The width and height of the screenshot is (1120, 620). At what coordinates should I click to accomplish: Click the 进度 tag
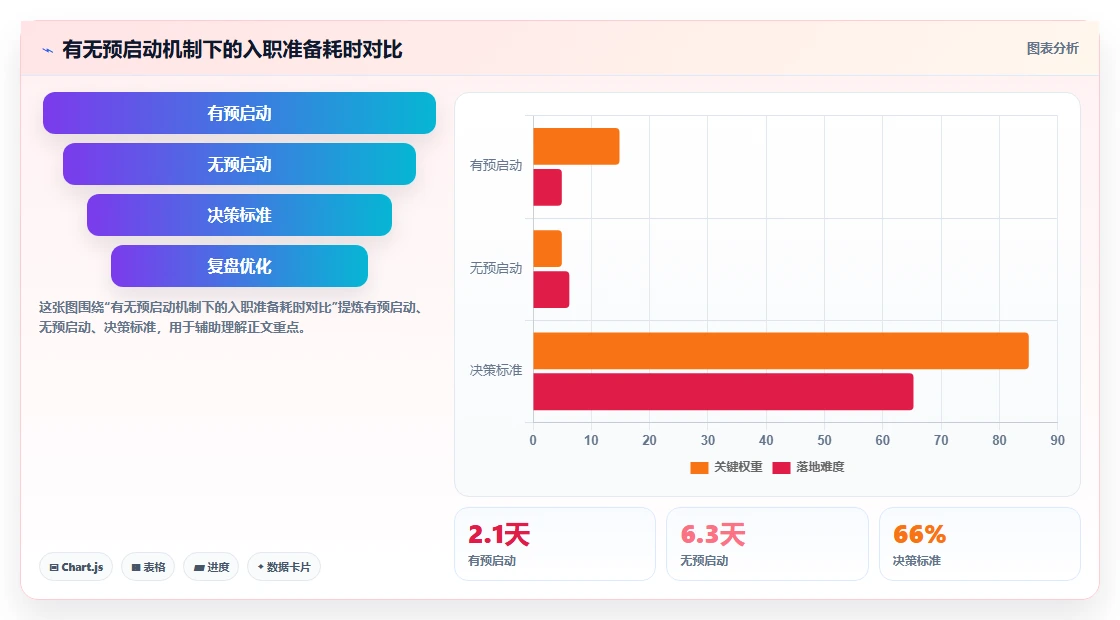(x=211, y=567)
